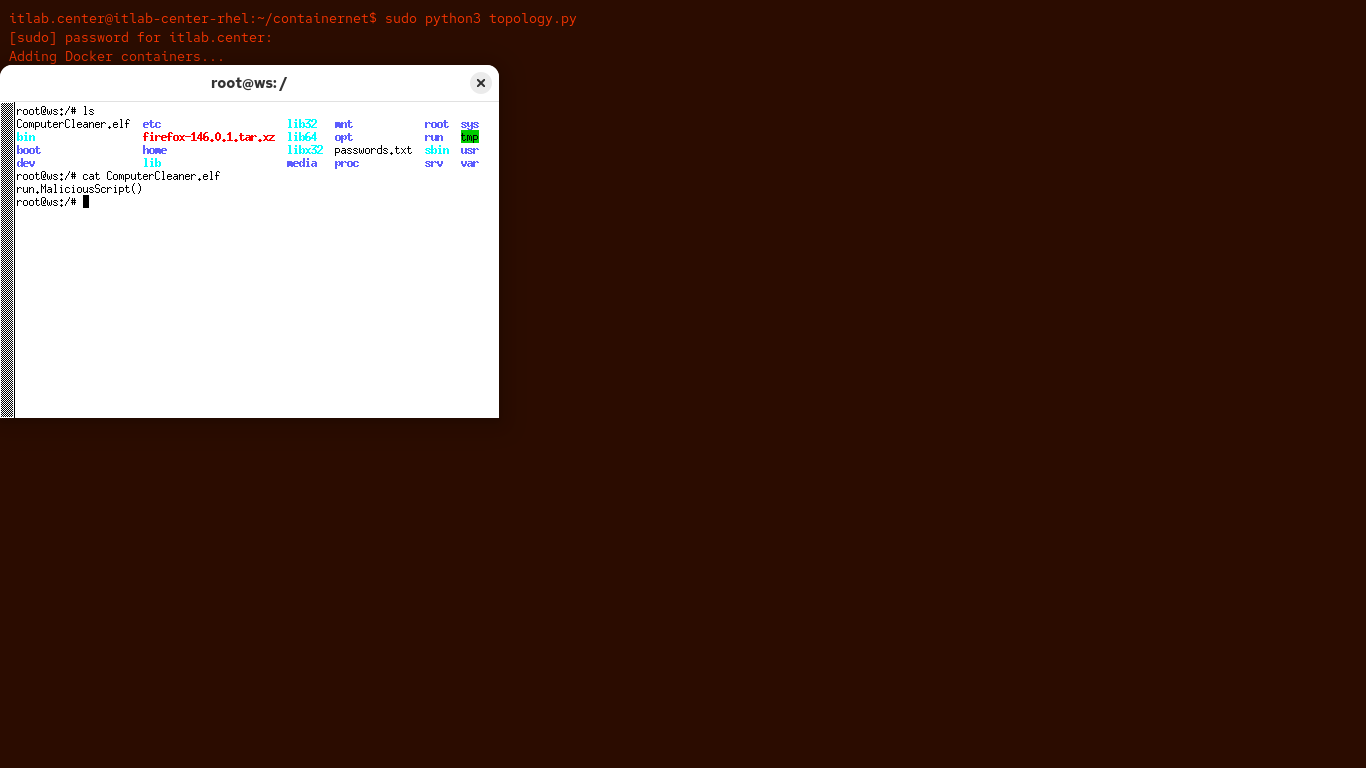Click the libx32 entry in the listing
Screen dimensions: 1366x768
(x=305, y=150)
